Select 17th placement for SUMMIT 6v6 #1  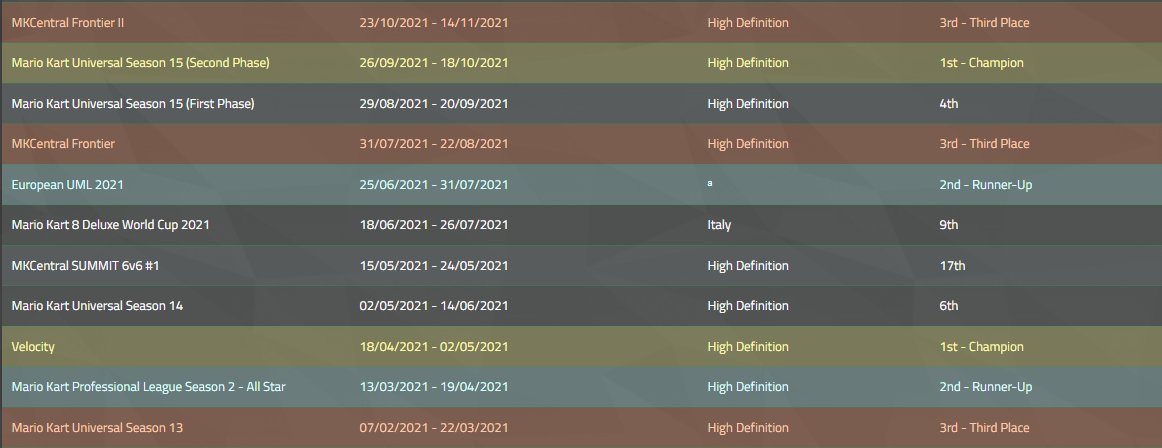click(x=952, y=265)
